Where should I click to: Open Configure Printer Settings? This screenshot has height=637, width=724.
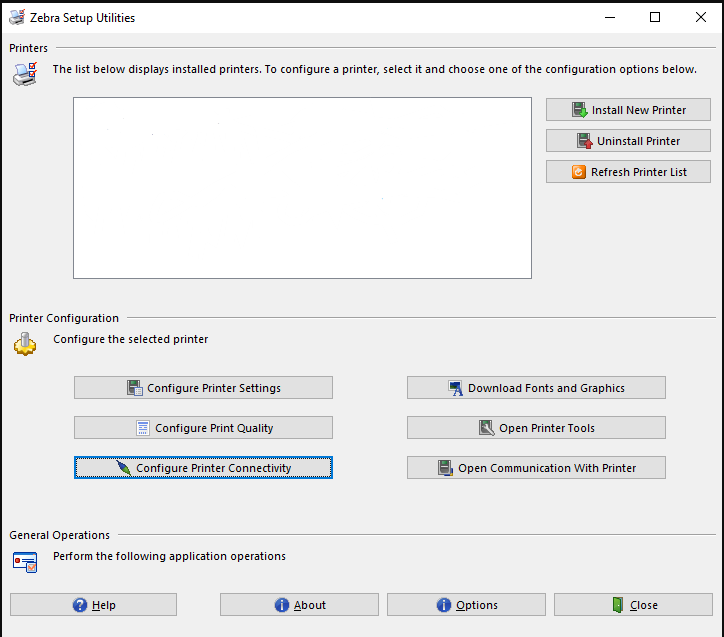coord(203,388)
